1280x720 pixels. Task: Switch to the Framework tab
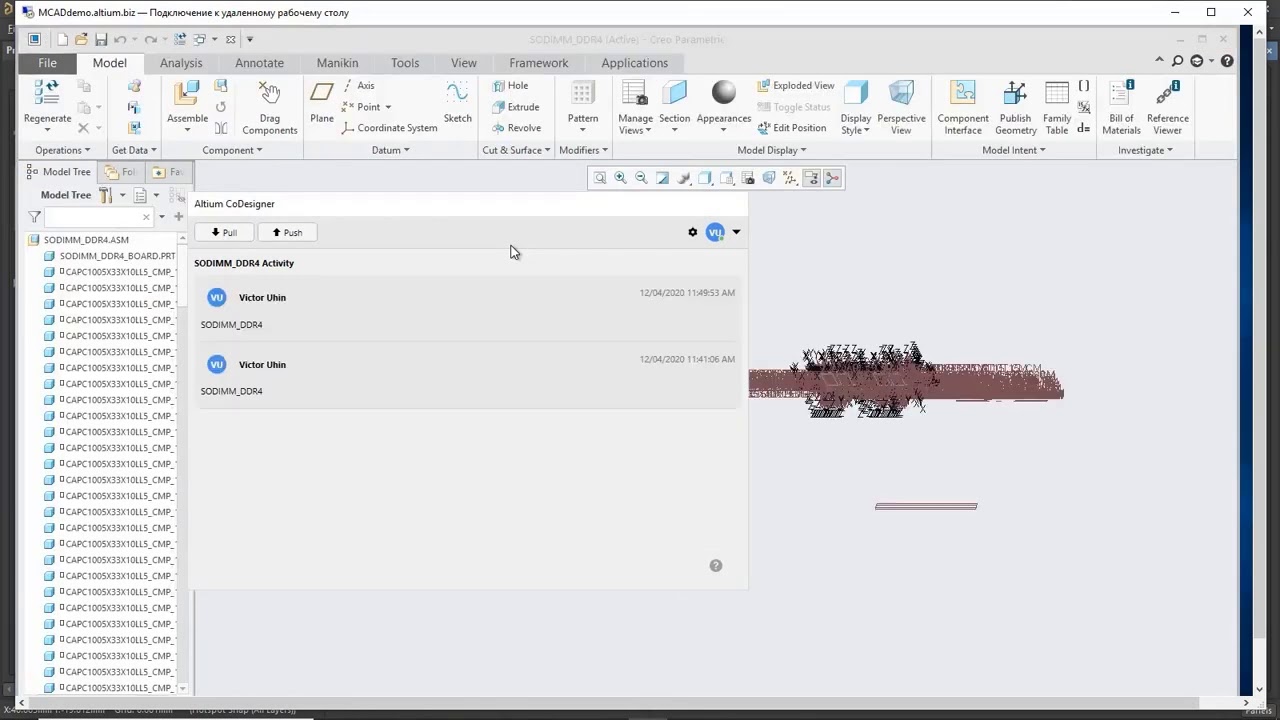click(x=538, y=63)
